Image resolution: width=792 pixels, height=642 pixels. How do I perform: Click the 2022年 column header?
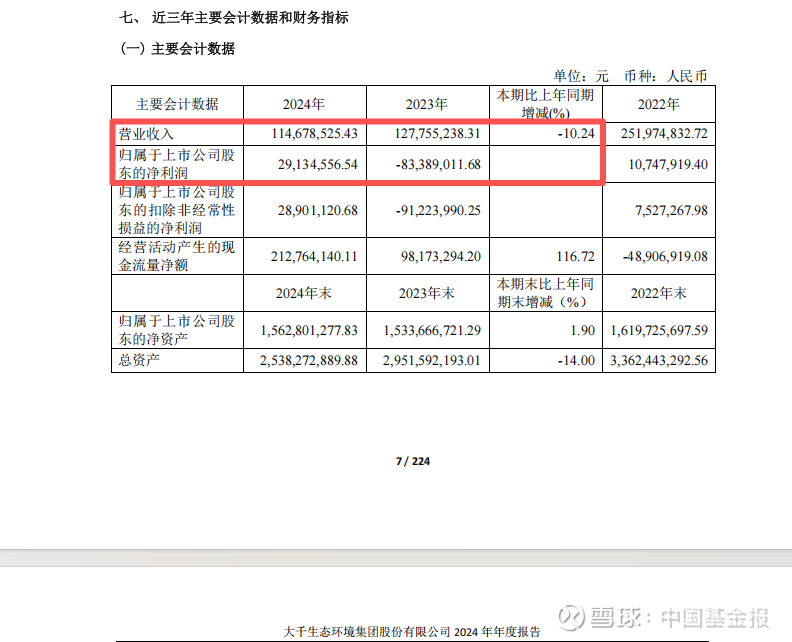659,105
